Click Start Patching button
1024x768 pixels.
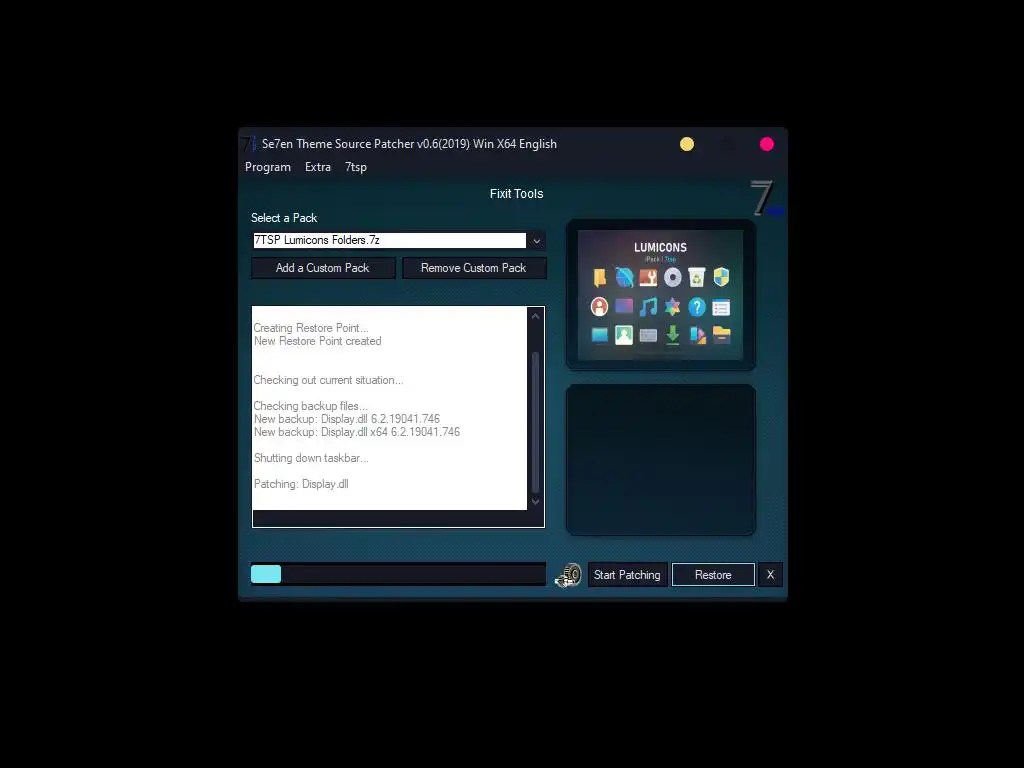pyautogui.click(x=627, y=575)
